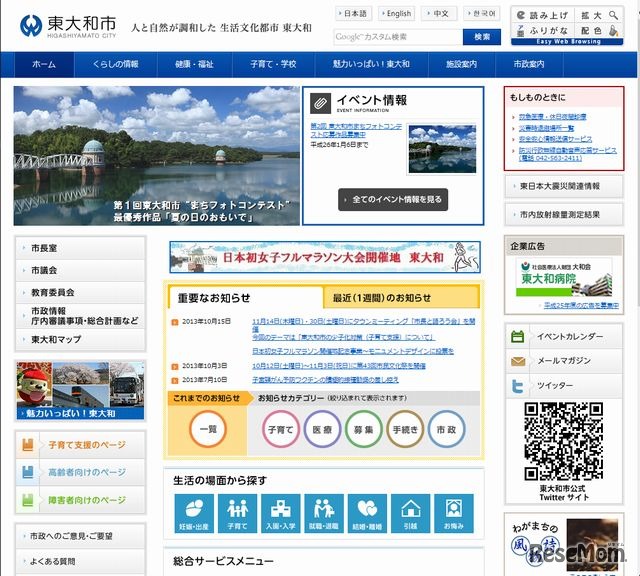Click the 魅力いっぱい!東大和 photo banner

[80, 391]
